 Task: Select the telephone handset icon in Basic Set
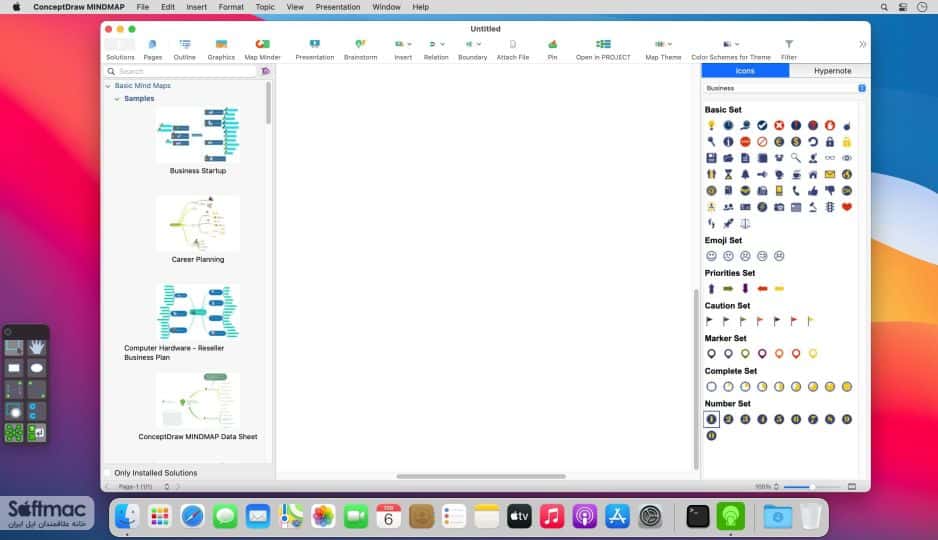click(x=796, y=191)
